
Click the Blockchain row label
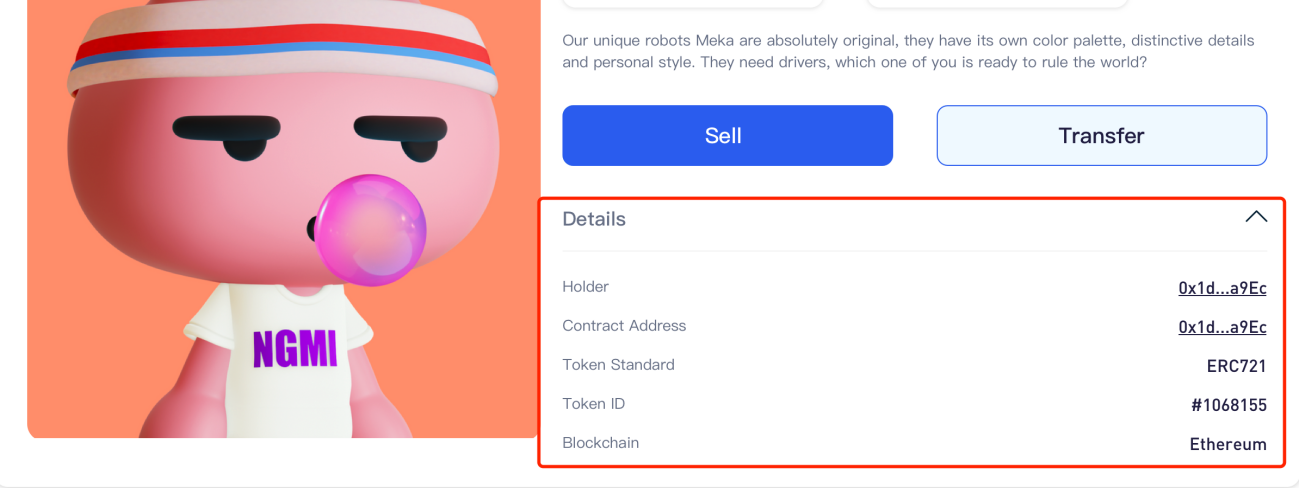click(x=600, y=443)
